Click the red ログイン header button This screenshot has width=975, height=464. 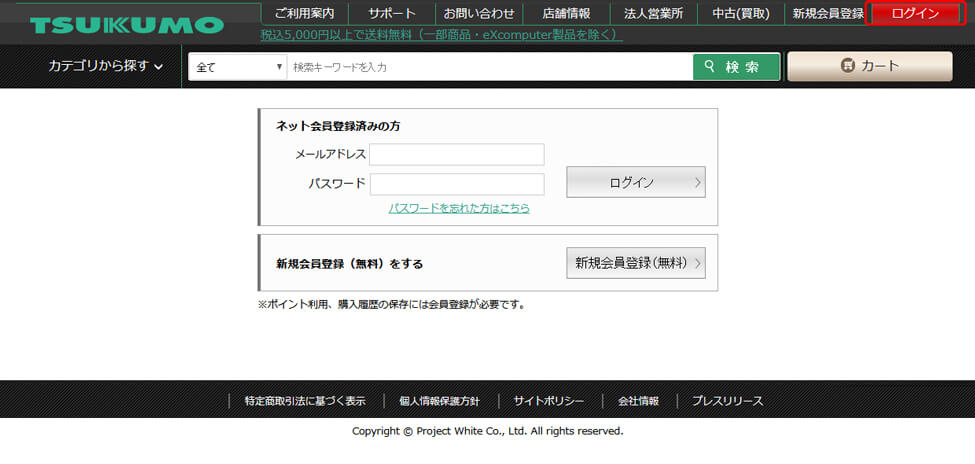[915, 13]
